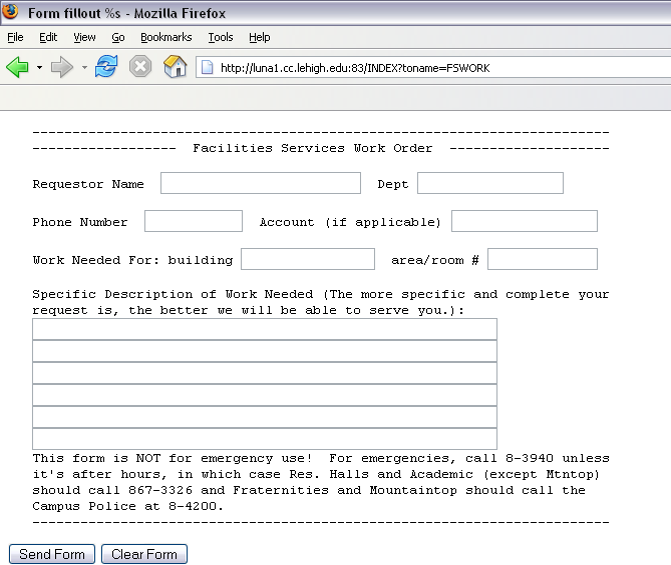
Task: Open the Go menu
Action: point(118,38)
